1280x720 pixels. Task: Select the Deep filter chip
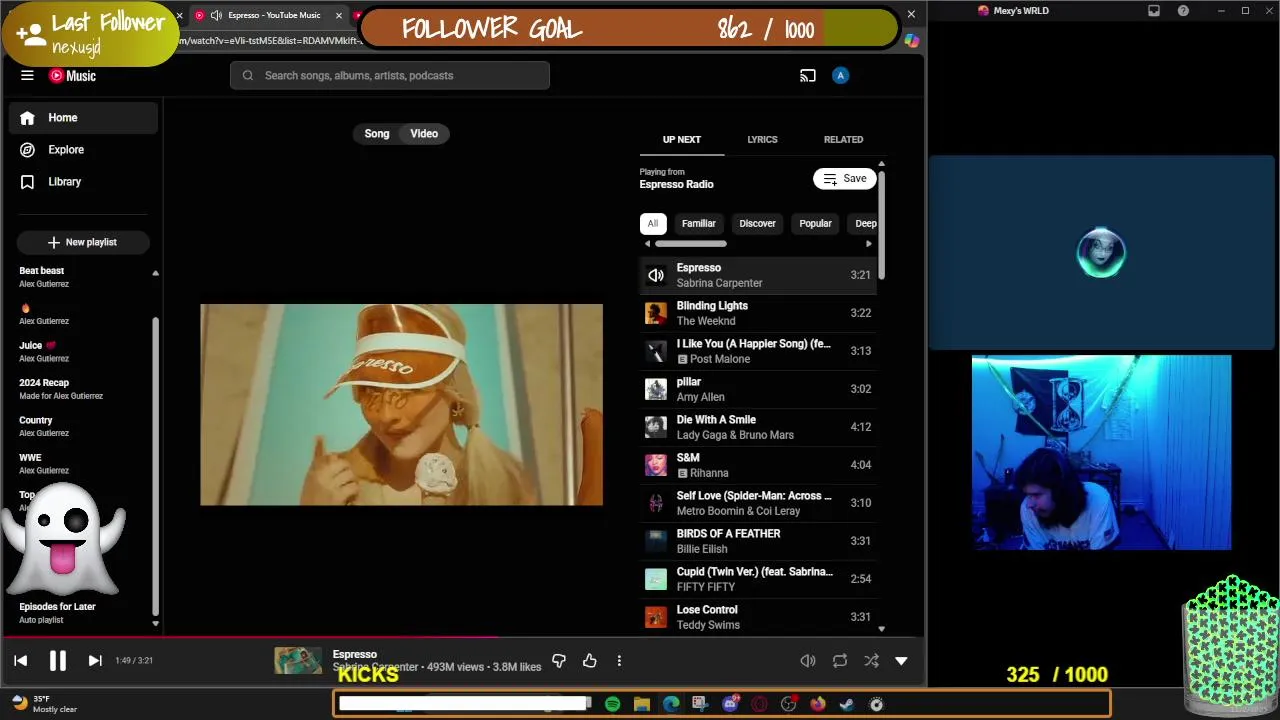point(864,223)
